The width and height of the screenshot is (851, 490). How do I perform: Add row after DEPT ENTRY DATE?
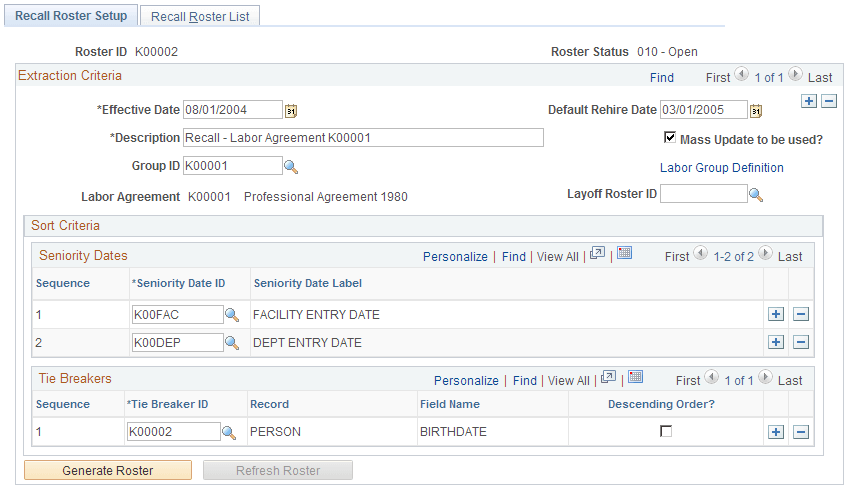click(776, 342)
